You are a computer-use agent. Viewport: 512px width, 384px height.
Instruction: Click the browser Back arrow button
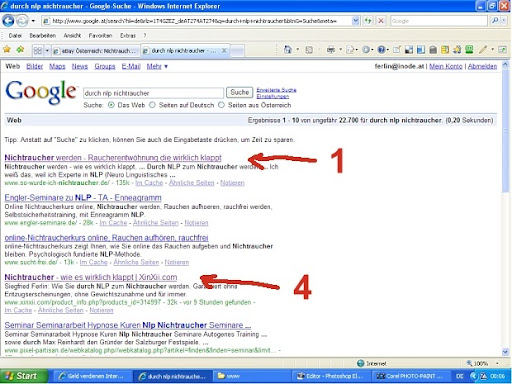[8, 21]
